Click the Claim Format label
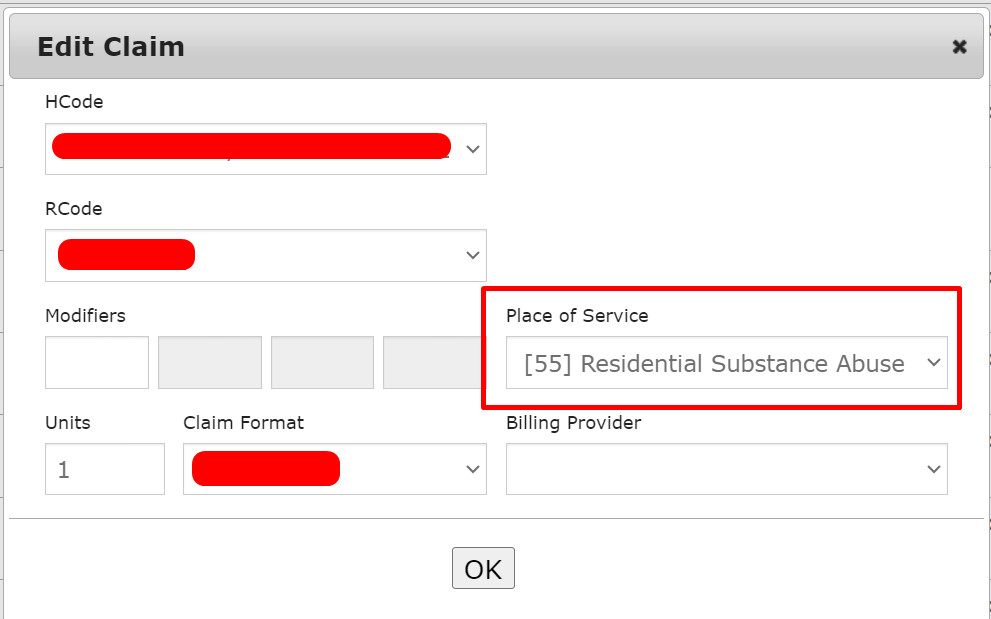991x619 pixels. click(243, 423)
